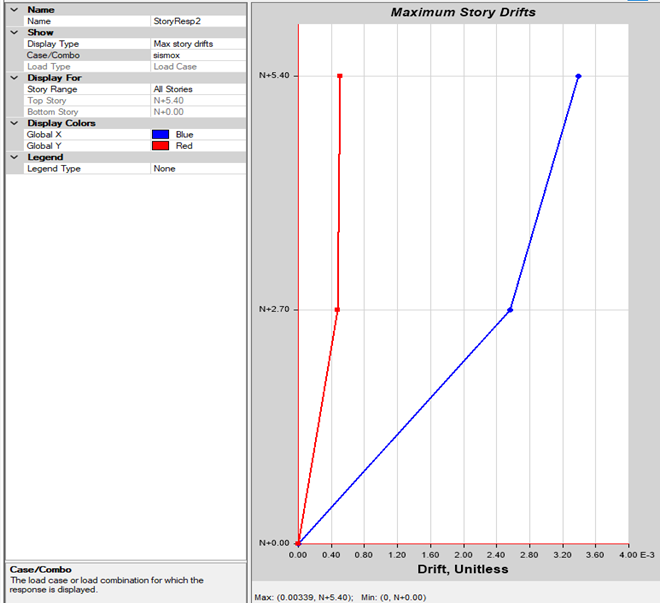Select the Case/Combo 'sismox' value
The image size is (660, 603).
click(197, 55)
